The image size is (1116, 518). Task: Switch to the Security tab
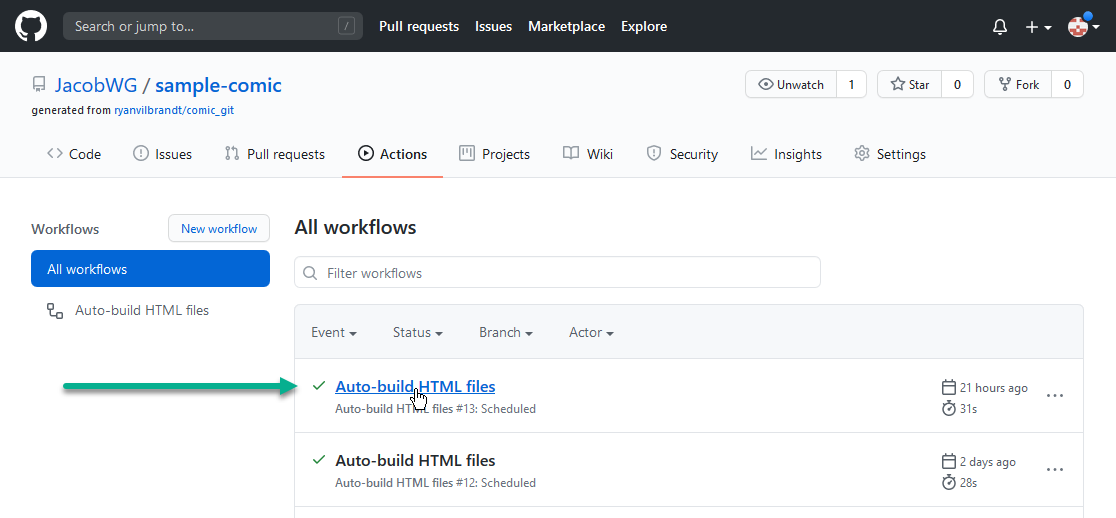click(x=682, y=154)
